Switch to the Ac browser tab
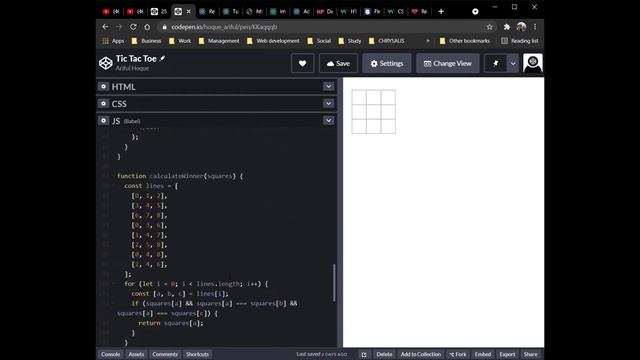640x360 pixels. (x=302, y=11)
